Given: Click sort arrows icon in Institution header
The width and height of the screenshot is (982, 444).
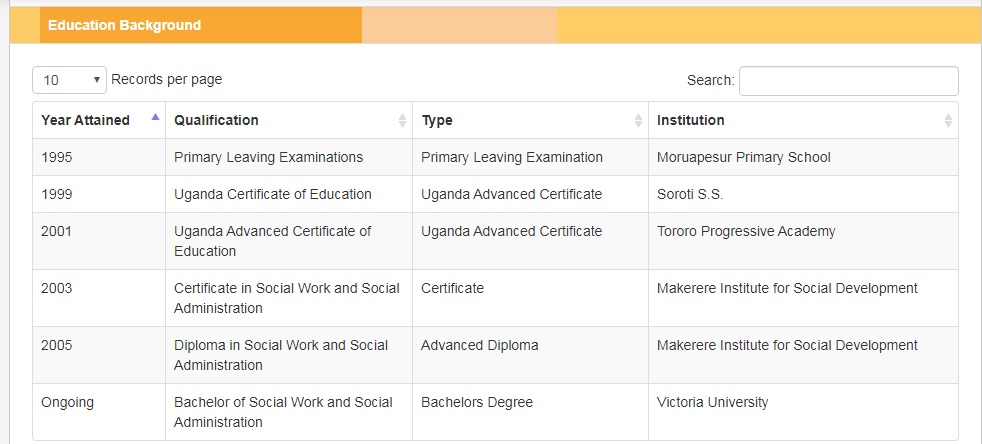Looking at the screenshot, I should pos(948,120).
